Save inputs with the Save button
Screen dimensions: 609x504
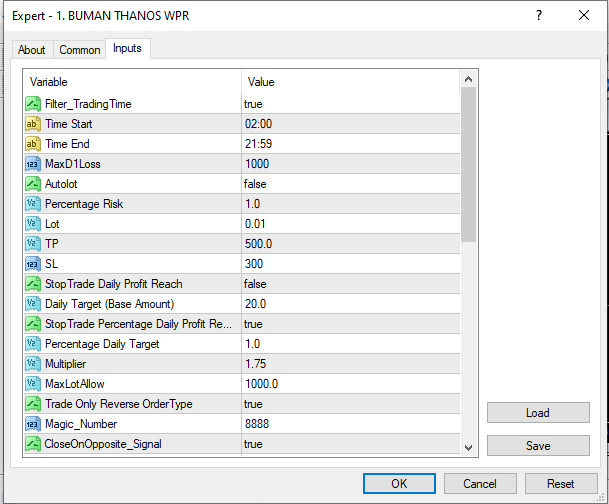coord(538,445)
